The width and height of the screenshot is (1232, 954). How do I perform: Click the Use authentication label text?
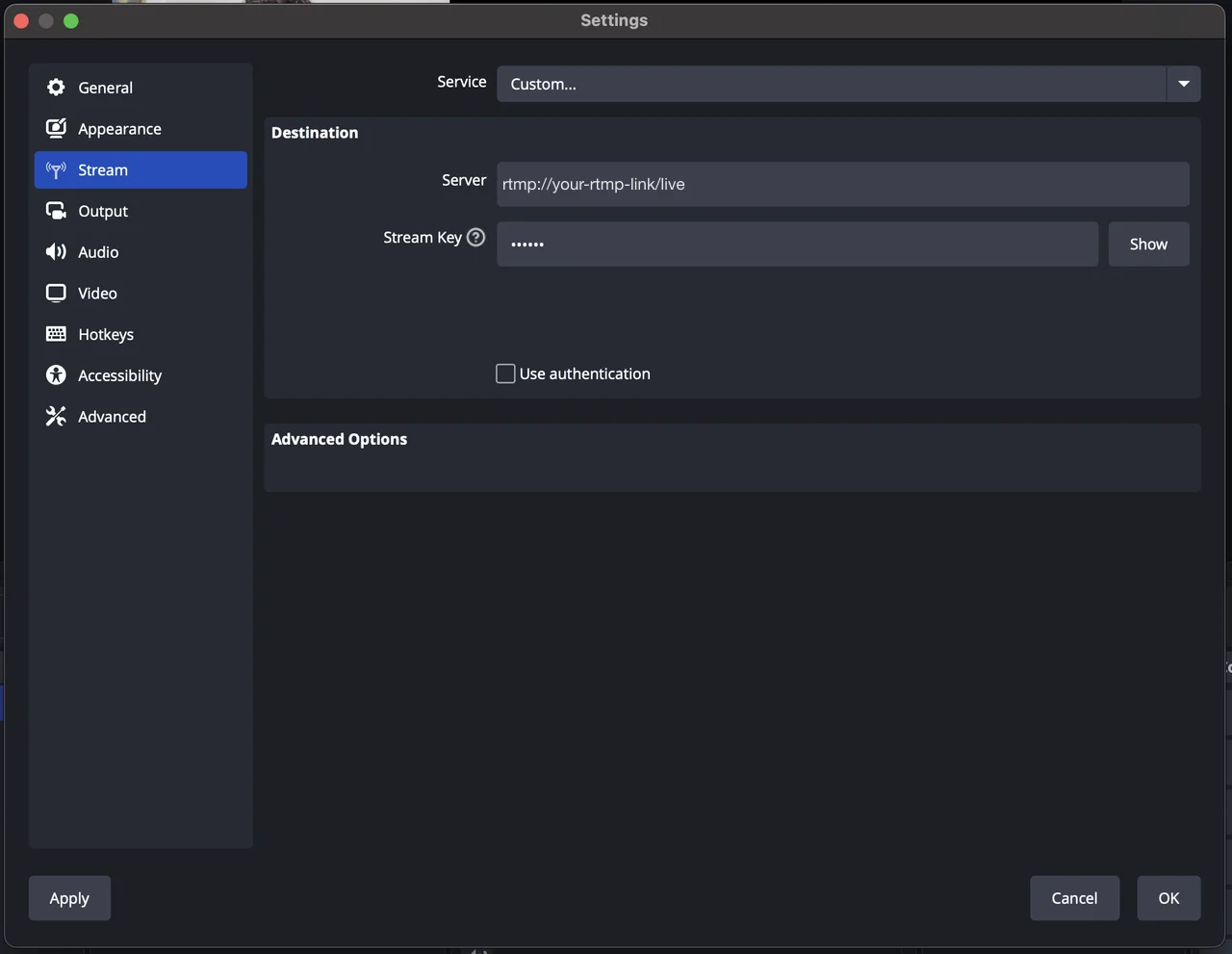coord(585,374)
